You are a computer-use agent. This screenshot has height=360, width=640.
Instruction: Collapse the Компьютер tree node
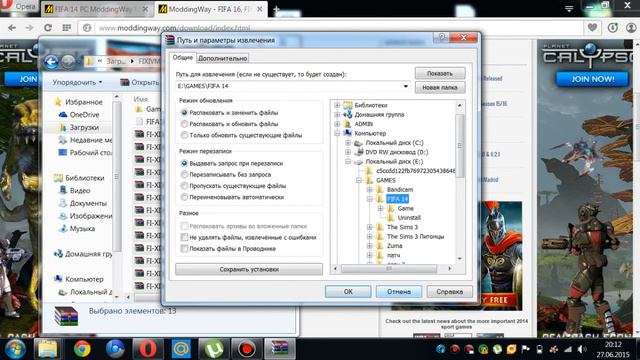pos(337,133)
